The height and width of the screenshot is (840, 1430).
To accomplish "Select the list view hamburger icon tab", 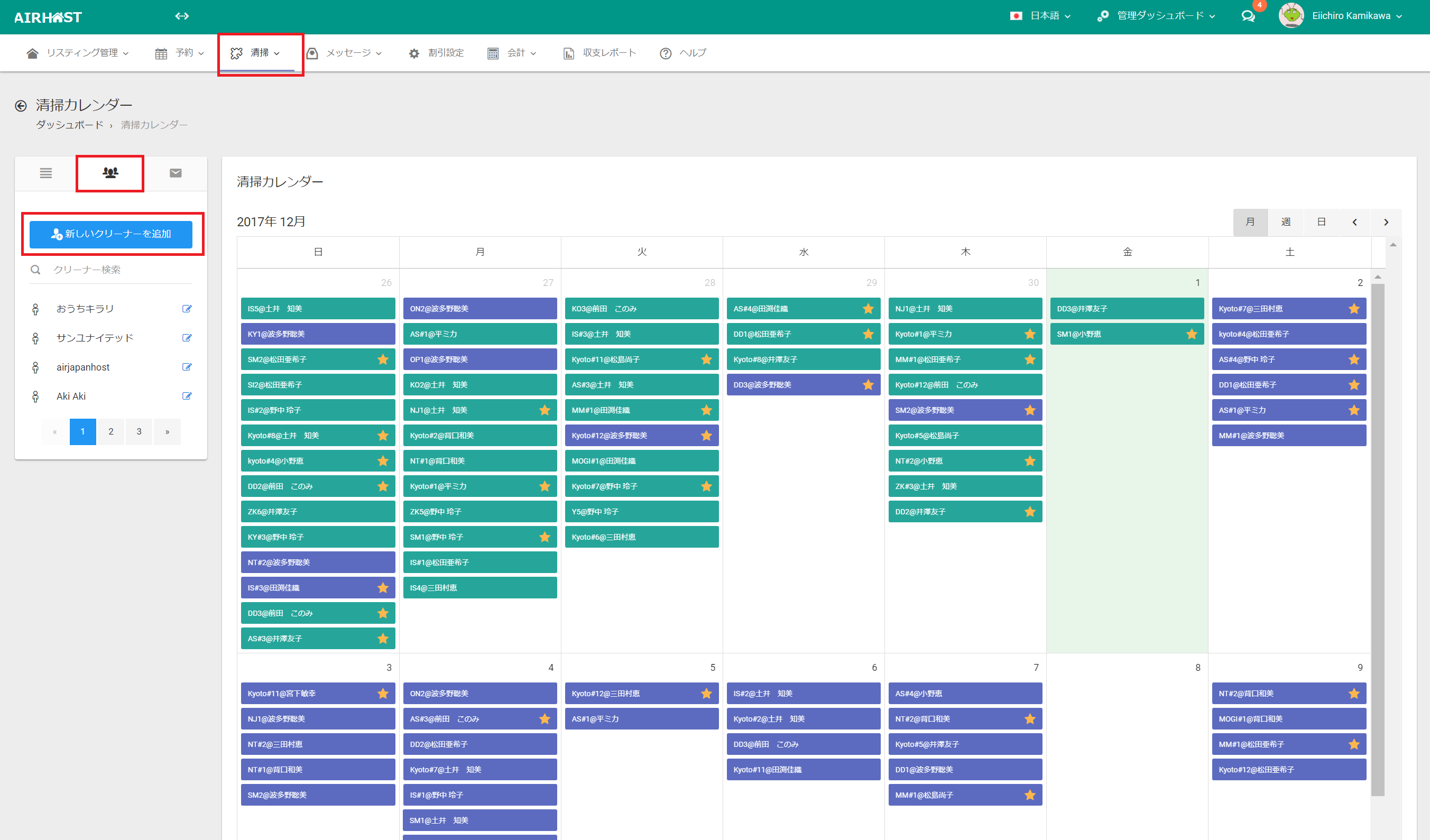I will point(46,172).
